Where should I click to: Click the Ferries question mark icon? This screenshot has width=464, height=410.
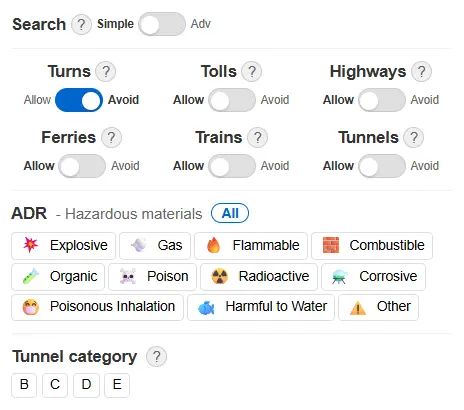click(x=111, y=138)
